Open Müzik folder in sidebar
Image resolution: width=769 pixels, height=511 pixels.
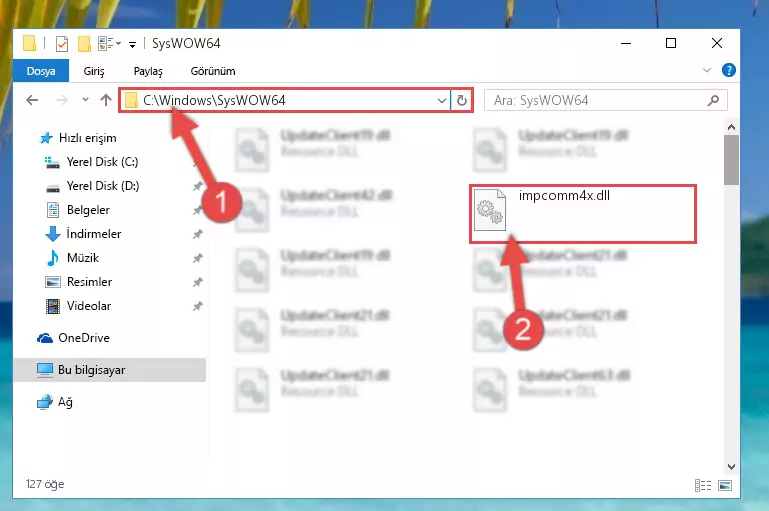[83, 258]
